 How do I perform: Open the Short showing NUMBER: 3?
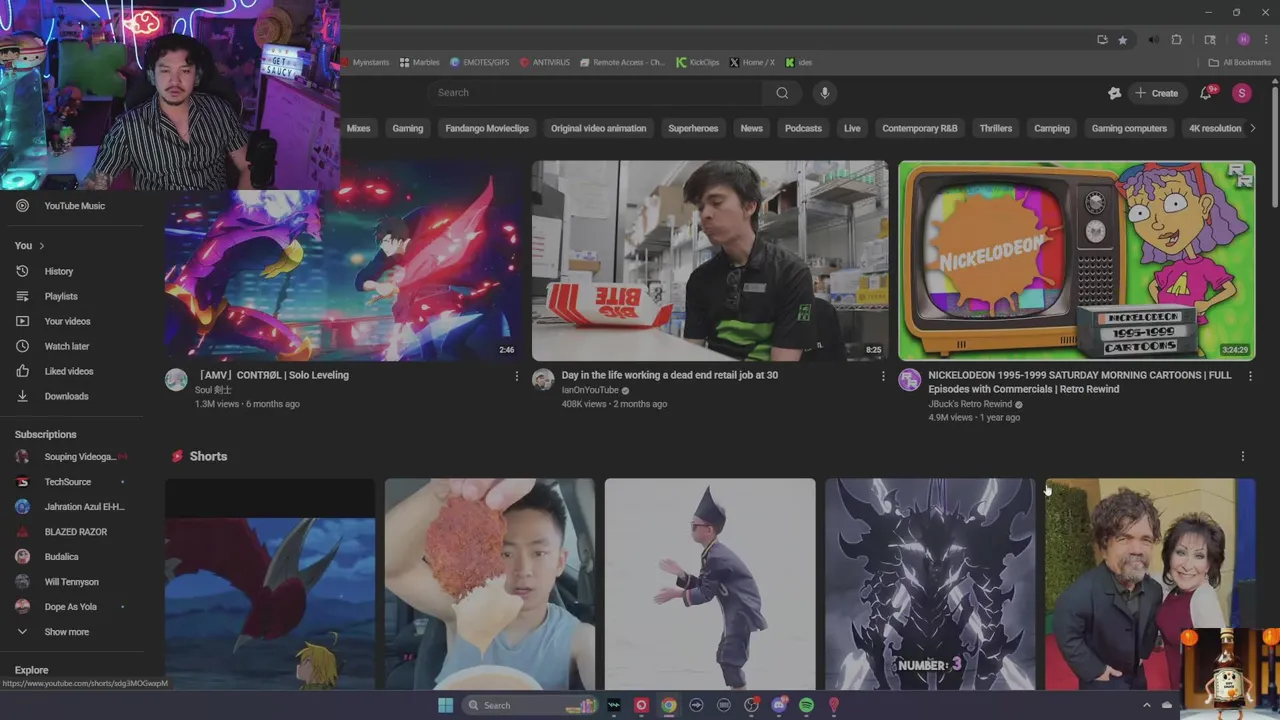click(x=930, y=584)
